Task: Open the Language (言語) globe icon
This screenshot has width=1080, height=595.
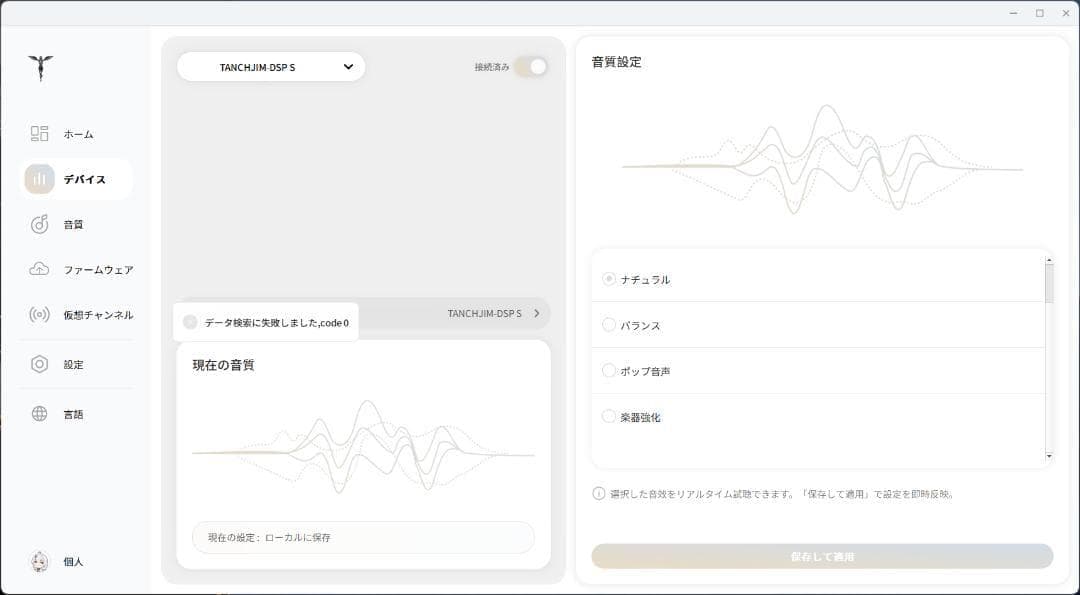Action: pos(40,414)
